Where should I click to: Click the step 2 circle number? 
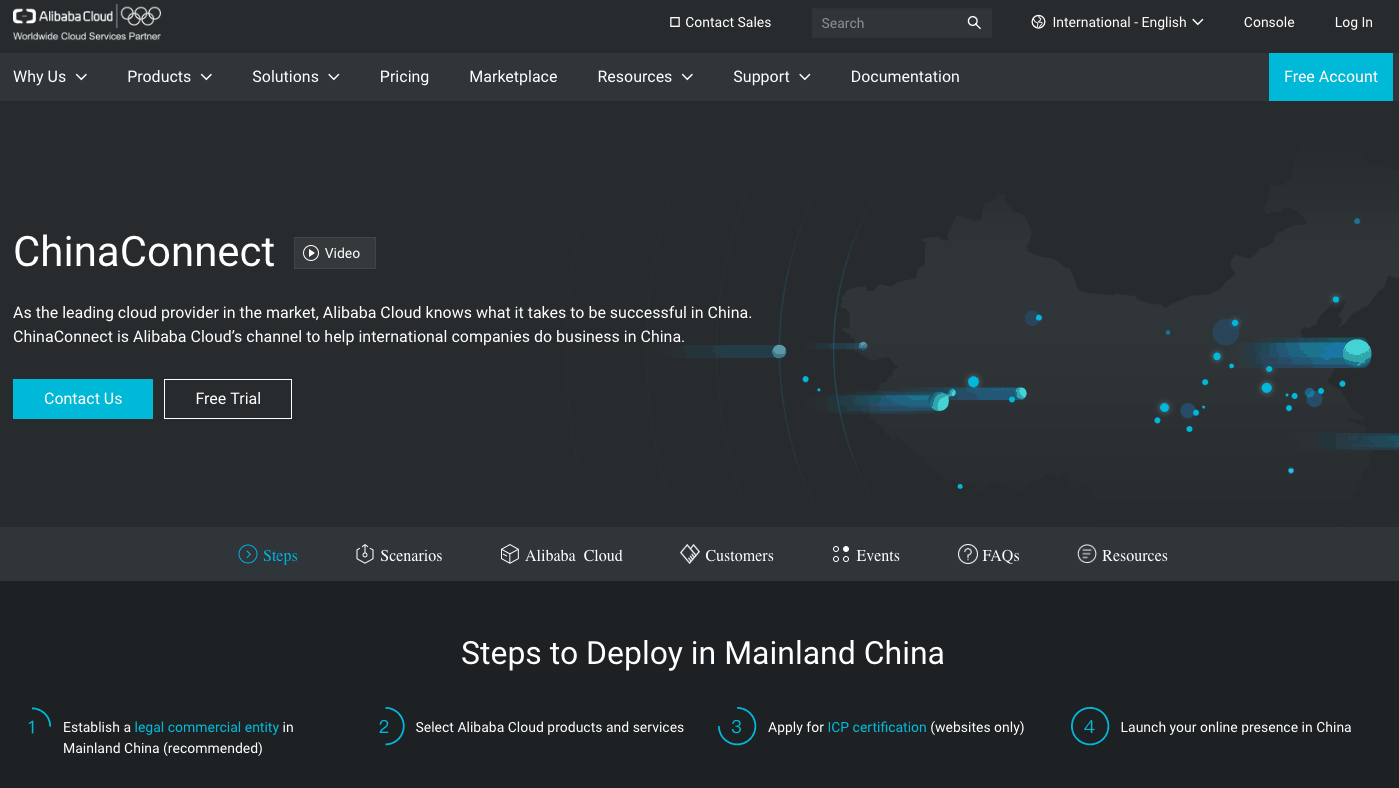[x=384, y=727]
